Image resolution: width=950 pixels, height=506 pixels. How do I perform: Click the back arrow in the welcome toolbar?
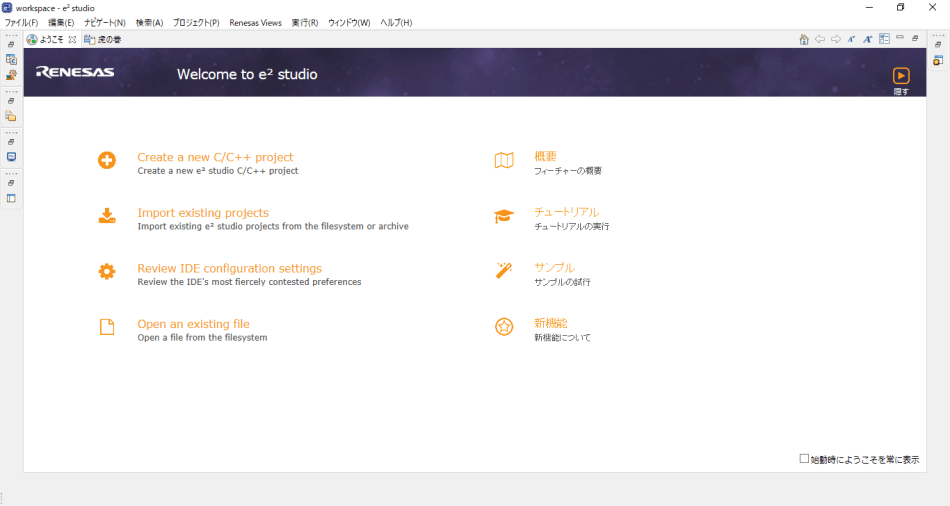[x=820, y=39]
